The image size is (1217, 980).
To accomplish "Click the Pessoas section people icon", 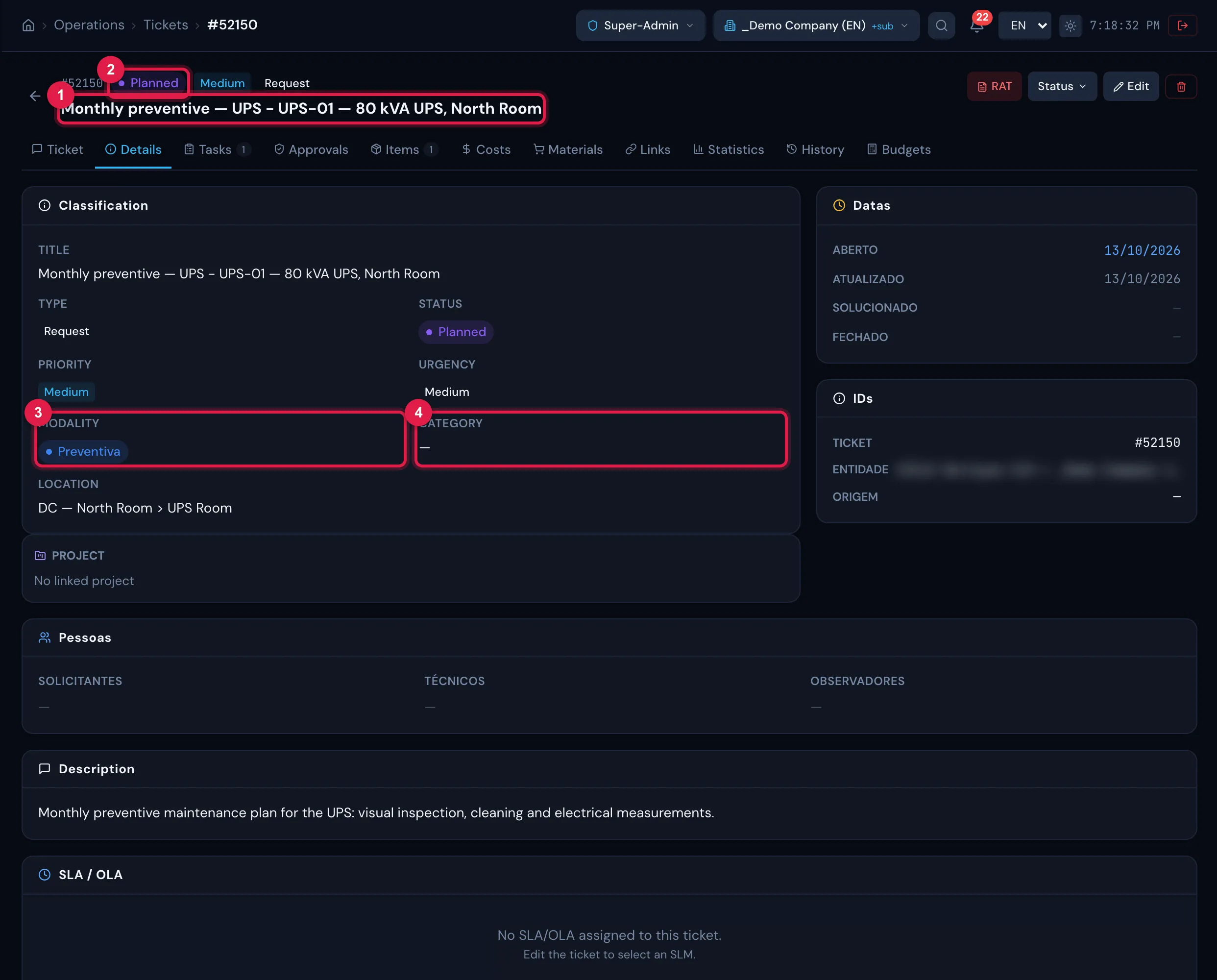I will click(x=45, y=638).
